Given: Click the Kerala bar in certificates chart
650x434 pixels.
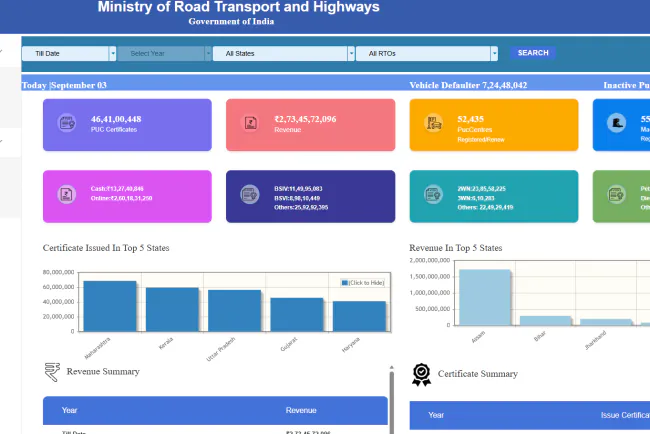Looking at the screenshot, I should (x=172, y=310).
